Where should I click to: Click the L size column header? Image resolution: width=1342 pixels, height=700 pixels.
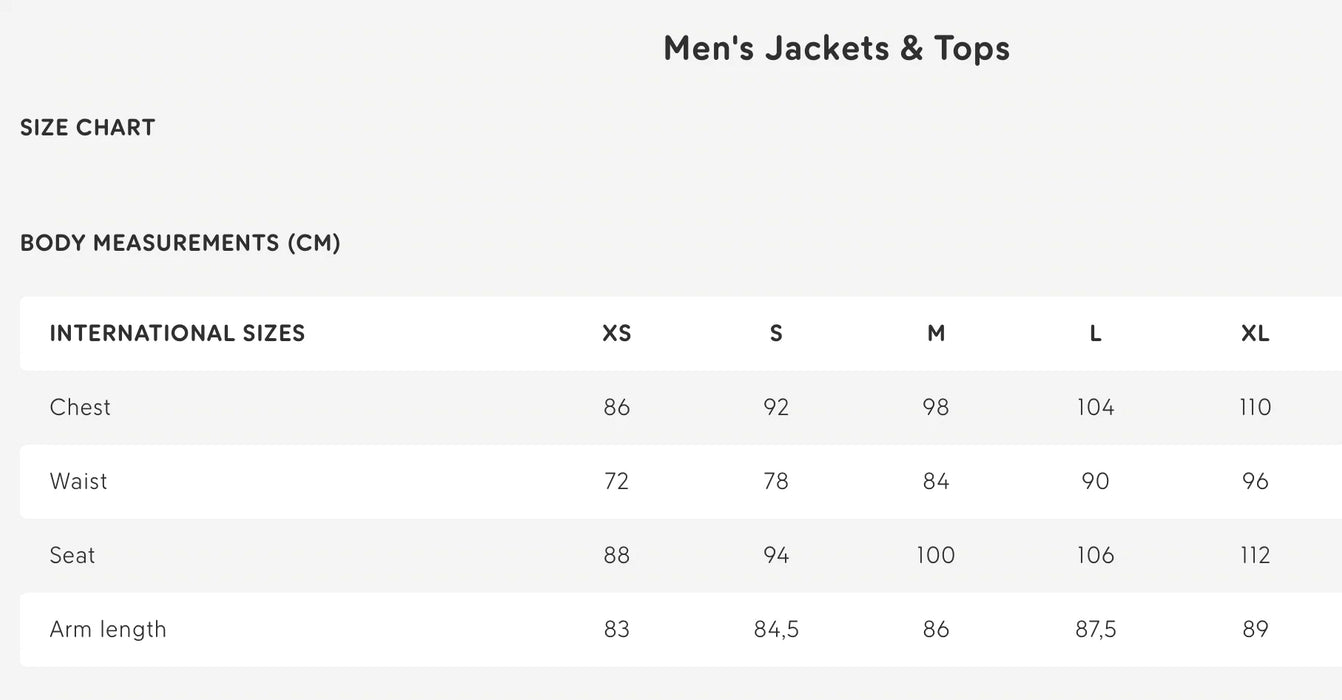[1095, 334]
